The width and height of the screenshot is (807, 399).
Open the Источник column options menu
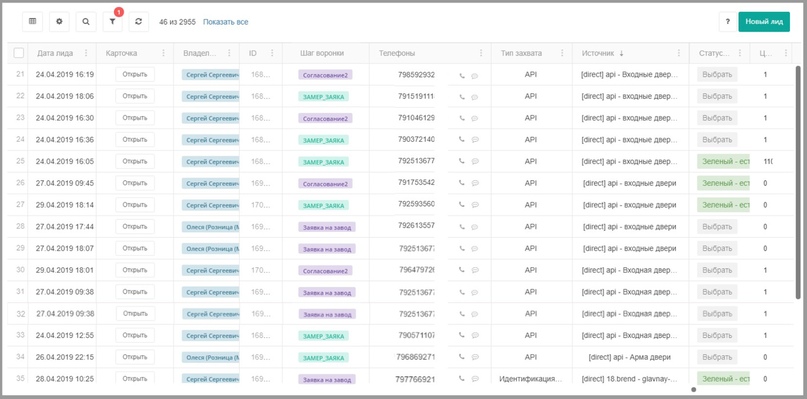pyautogui.click(x=679, y=53)
